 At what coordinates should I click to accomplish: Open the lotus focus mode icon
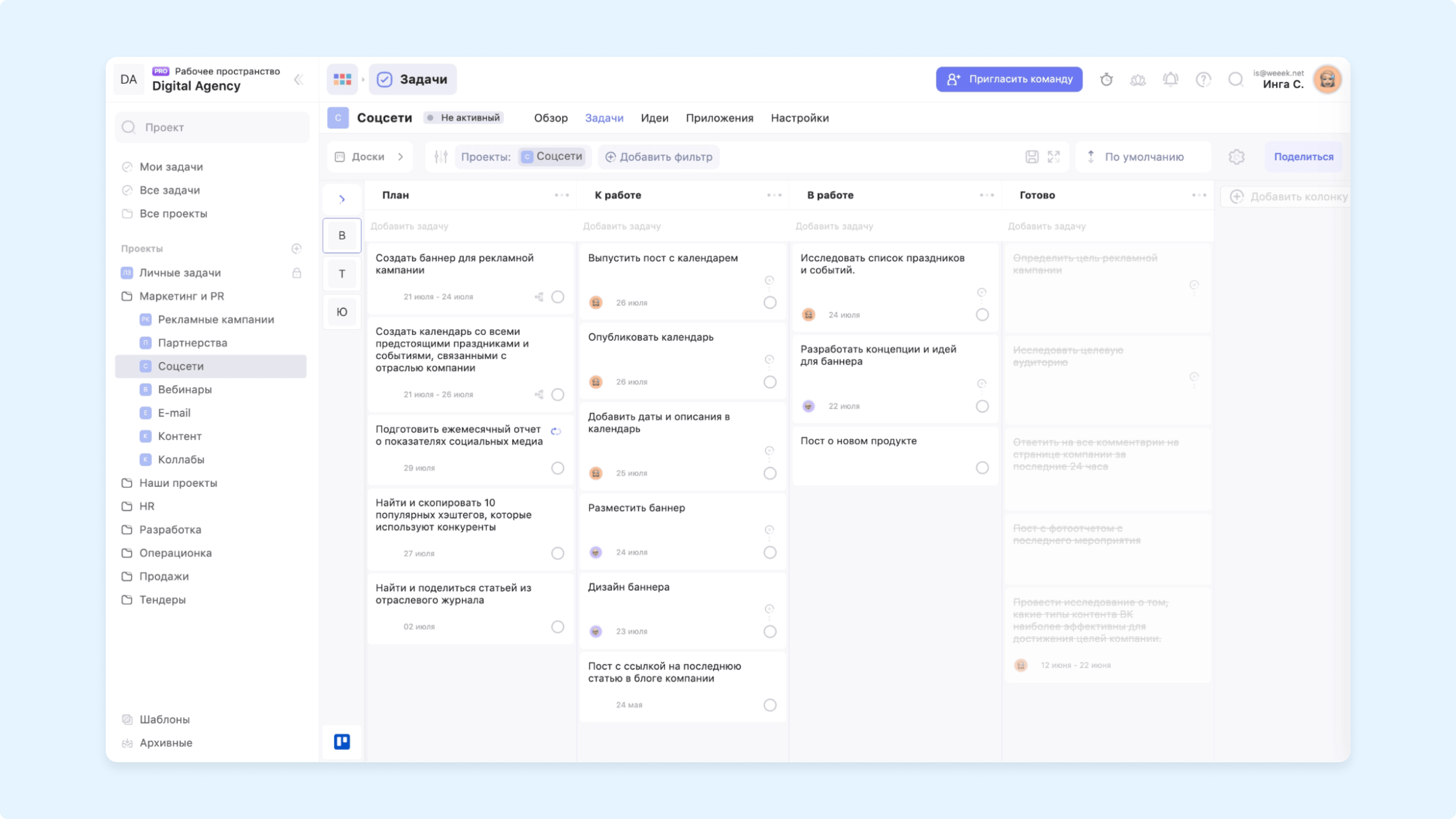coord(1138,80)
